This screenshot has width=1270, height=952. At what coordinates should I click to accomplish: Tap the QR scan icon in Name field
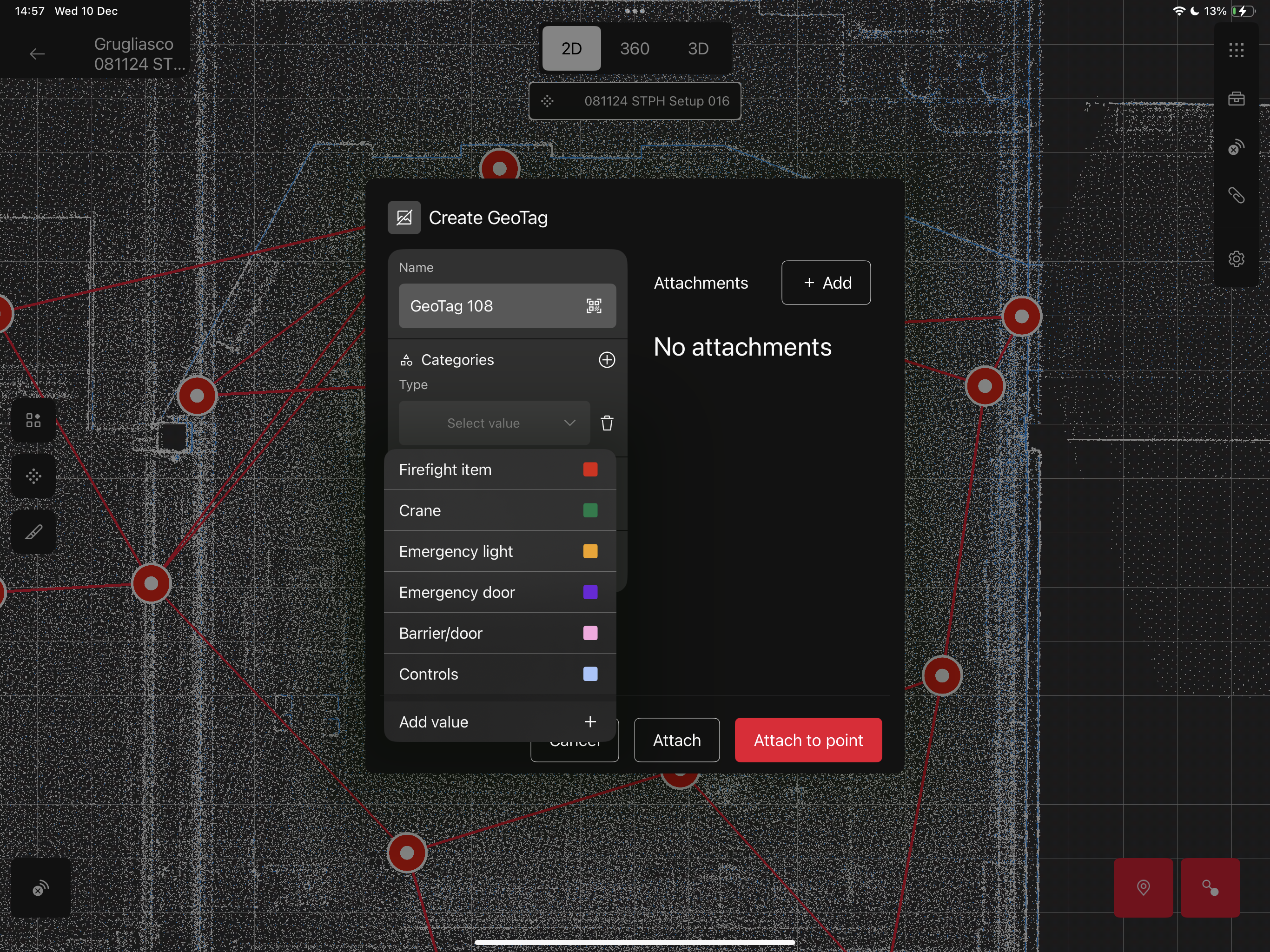[594, 306]
